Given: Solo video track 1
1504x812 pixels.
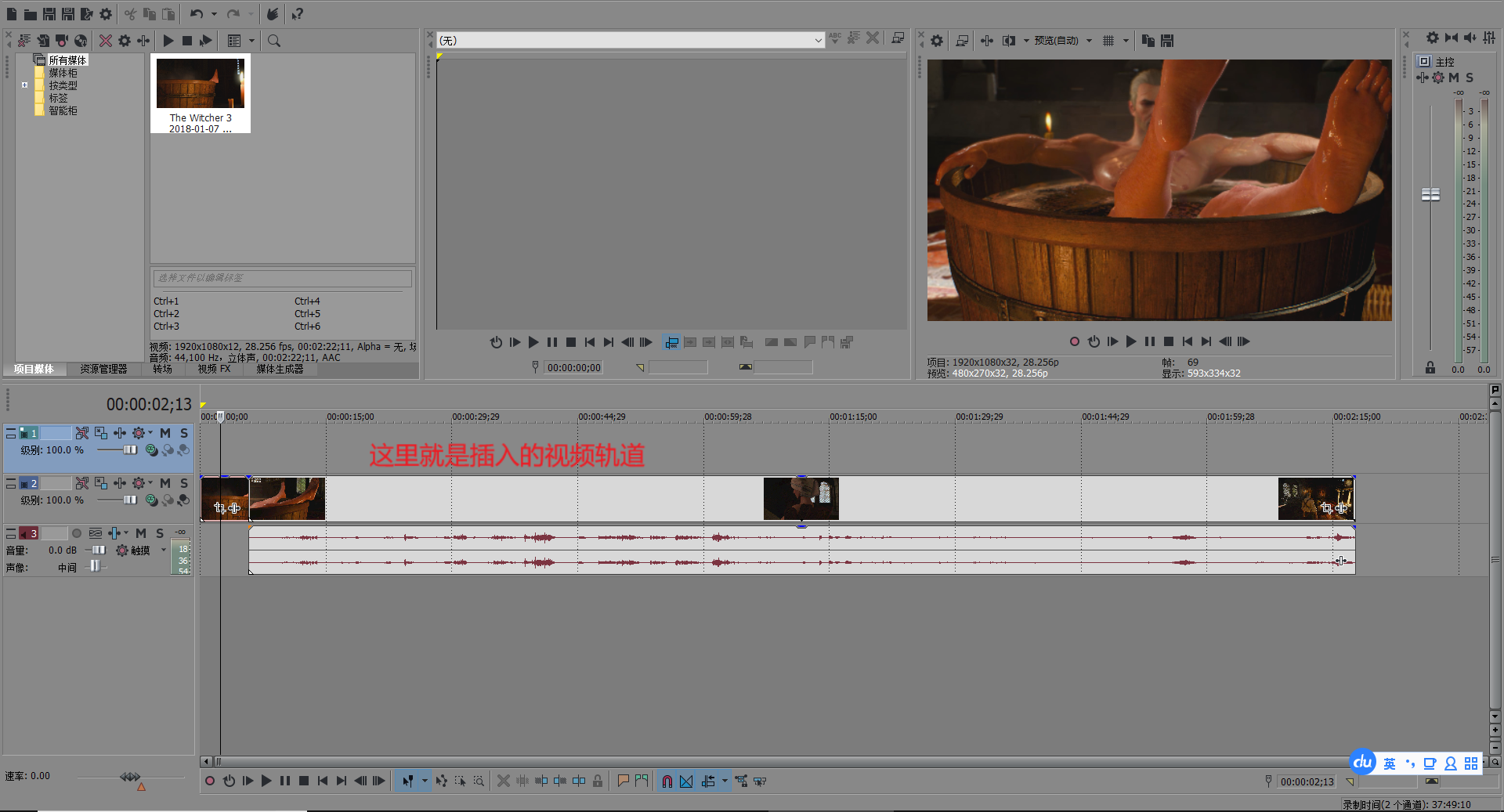Looking at the screenshot, I should tap(184, 433).
